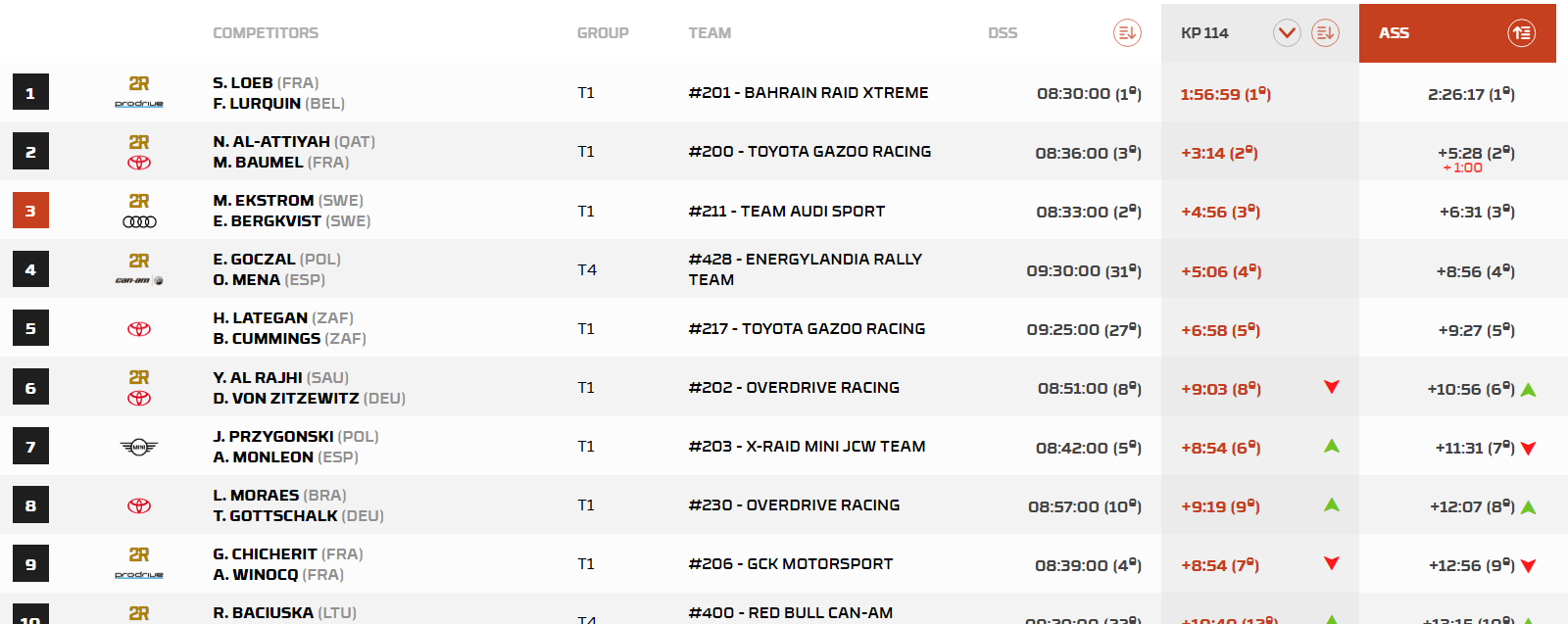This screenshot has height=624, width=1568.
Task: Click green up arrow beside +12:07 ASS time
Action: point(1529,507)
